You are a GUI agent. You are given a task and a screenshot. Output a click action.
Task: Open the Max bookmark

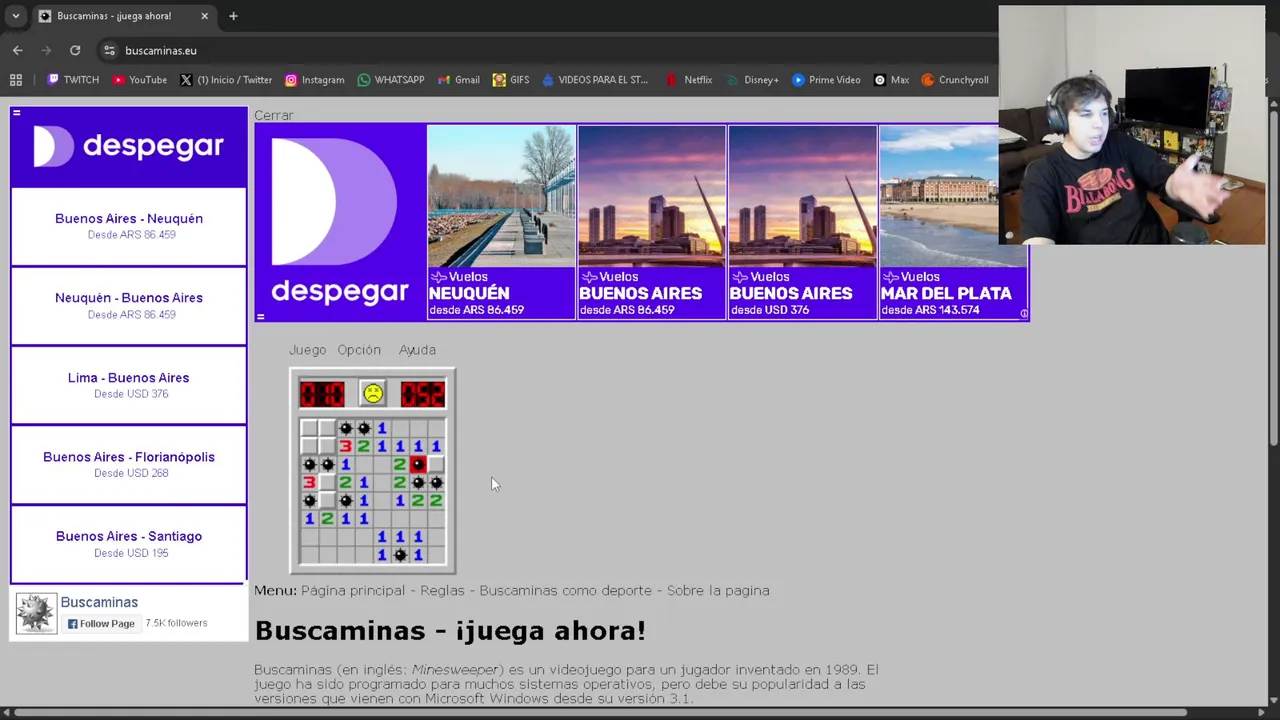(891, 80)
